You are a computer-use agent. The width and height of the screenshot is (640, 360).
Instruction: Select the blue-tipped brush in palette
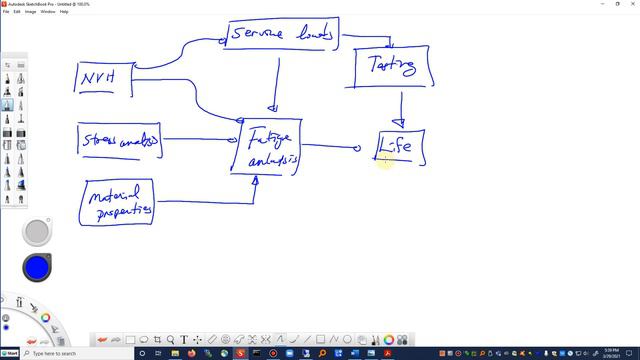[21, 185]
